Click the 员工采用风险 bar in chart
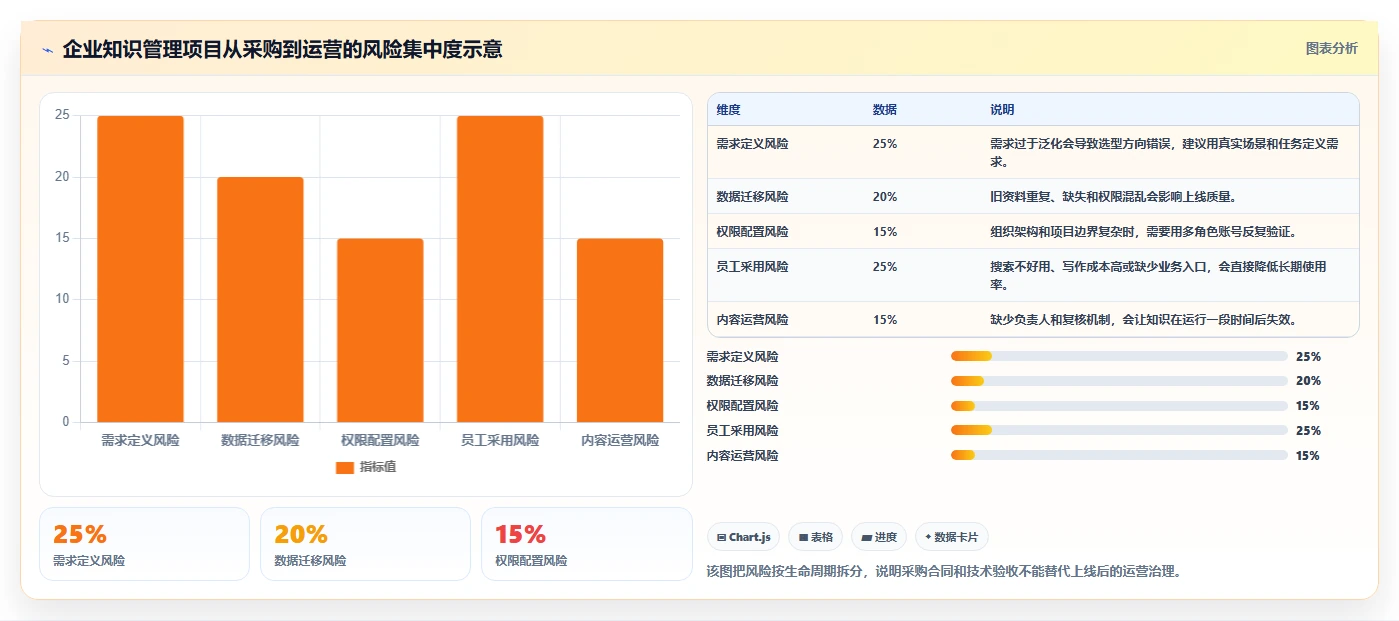Image resolution: width=1399 pixels, height=621 pixels. (x=500, y=269)
